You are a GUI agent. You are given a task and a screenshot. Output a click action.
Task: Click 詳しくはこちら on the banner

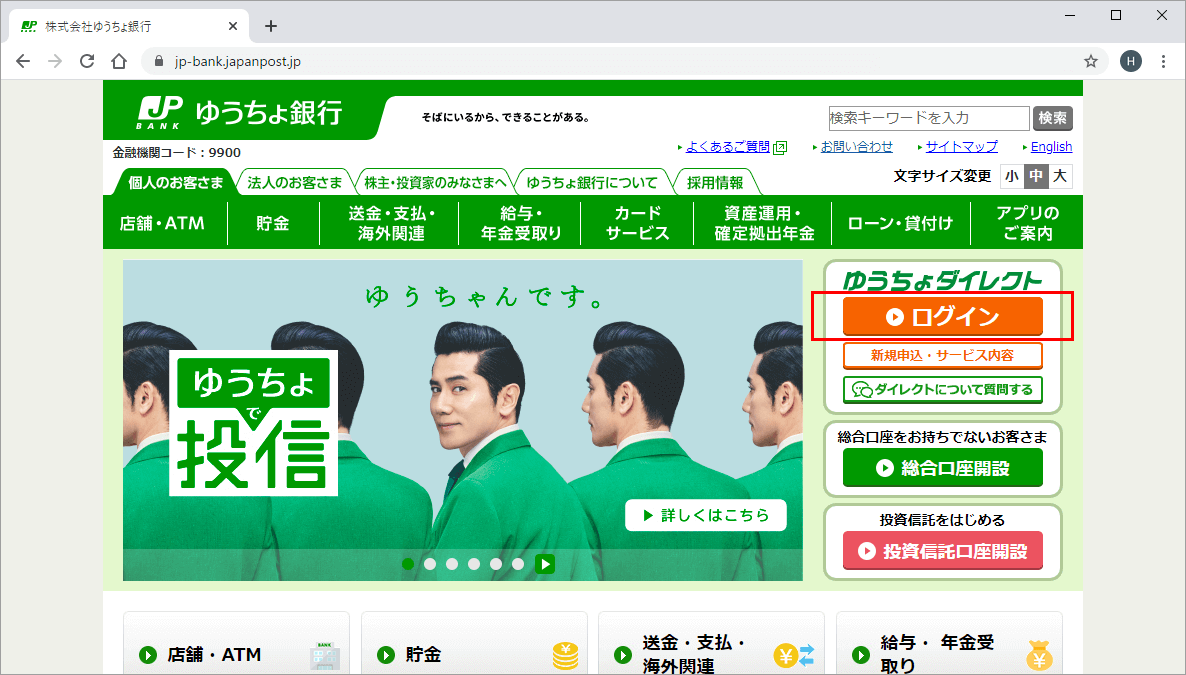click(706, 515)
